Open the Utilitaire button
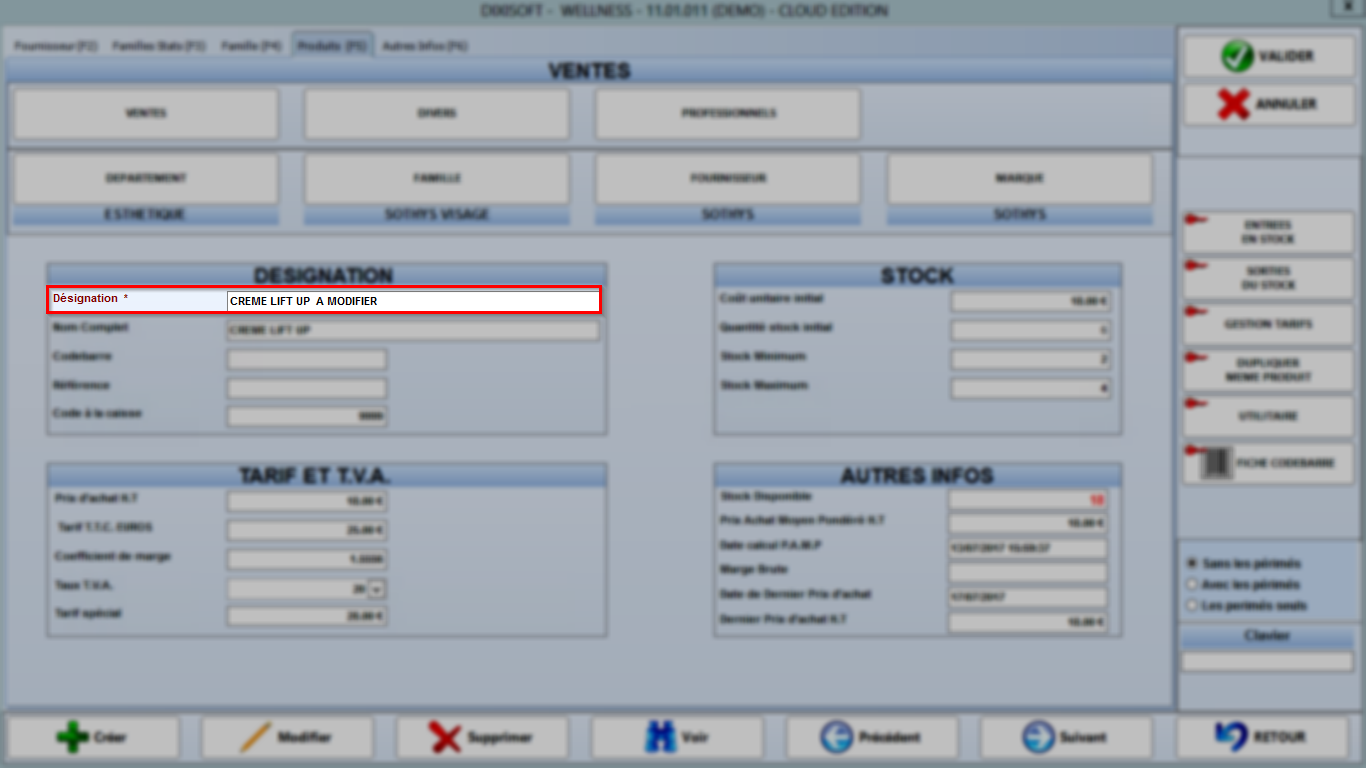This screenshot has height=768, width=1366. point(1268,416)
